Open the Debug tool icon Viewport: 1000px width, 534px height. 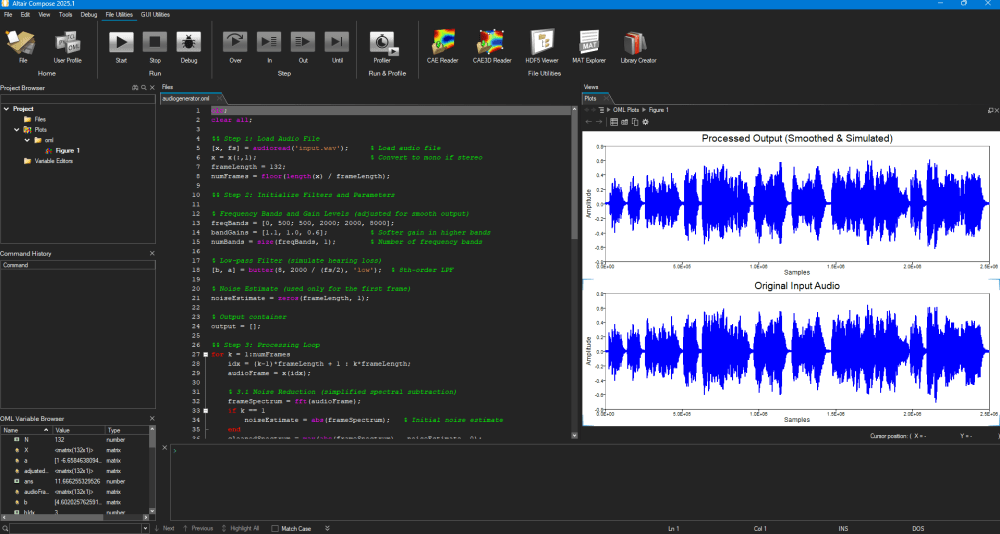[189, 42]
